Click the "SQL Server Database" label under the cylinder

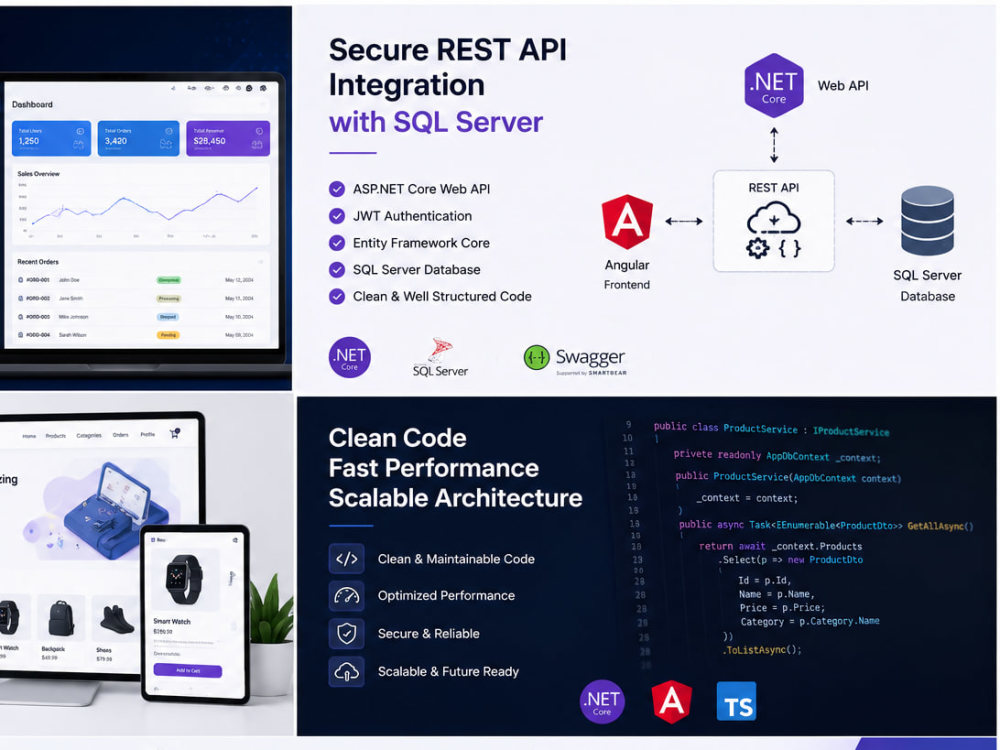(x=927, y=286)
